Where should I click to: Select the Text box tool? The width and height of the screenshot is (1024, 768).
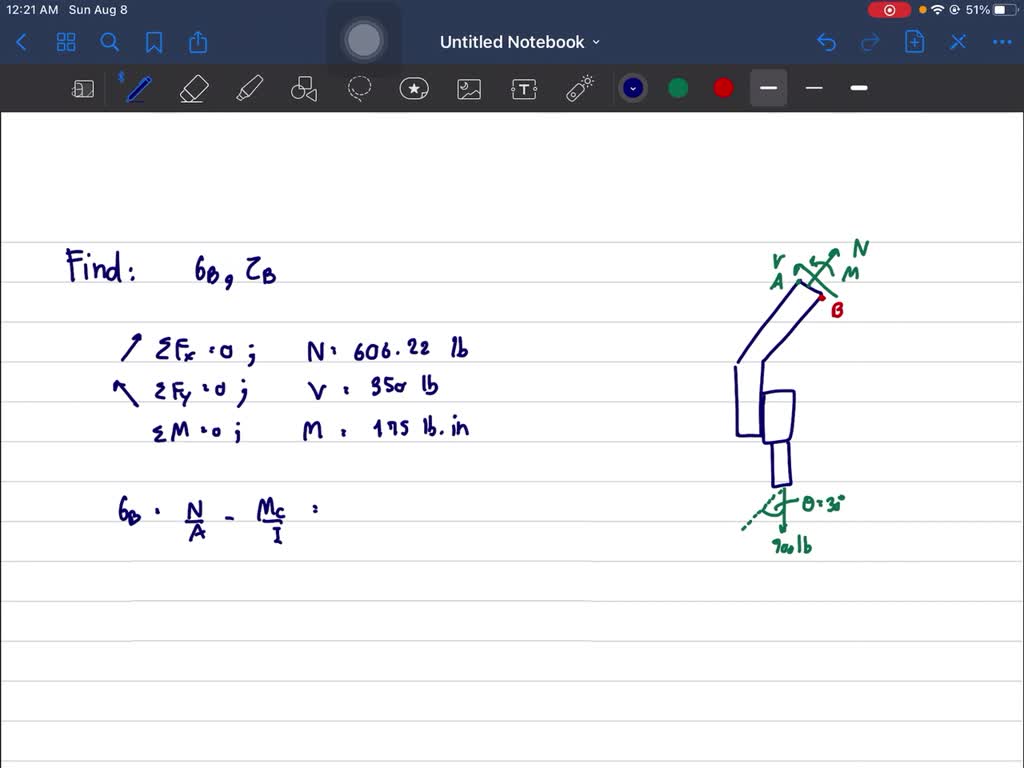point(524,89)
